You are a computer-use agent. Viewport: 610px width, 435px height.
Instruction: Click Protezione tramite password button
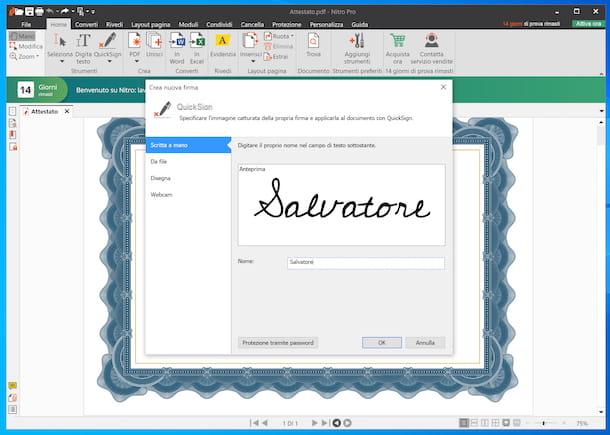[x=278, y=343]
